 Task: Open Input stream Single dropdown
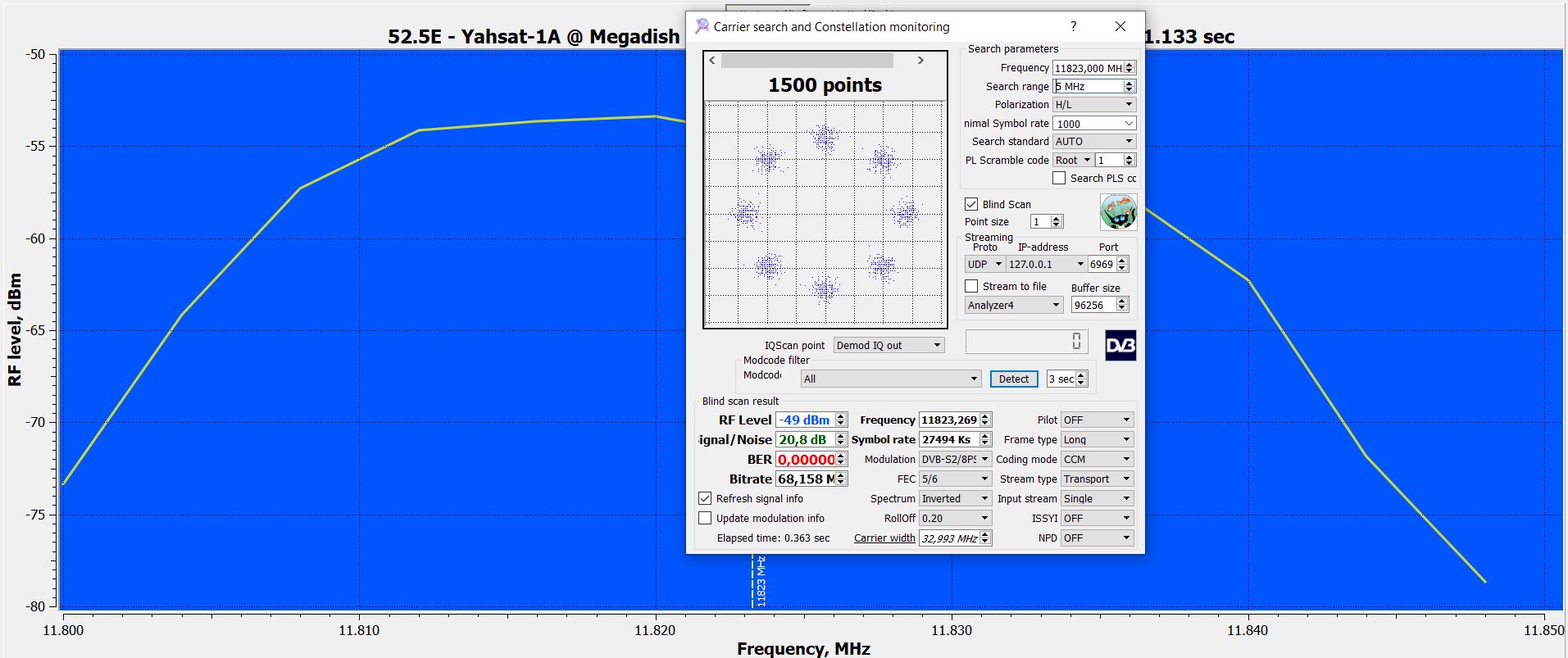coord(1098,498)
